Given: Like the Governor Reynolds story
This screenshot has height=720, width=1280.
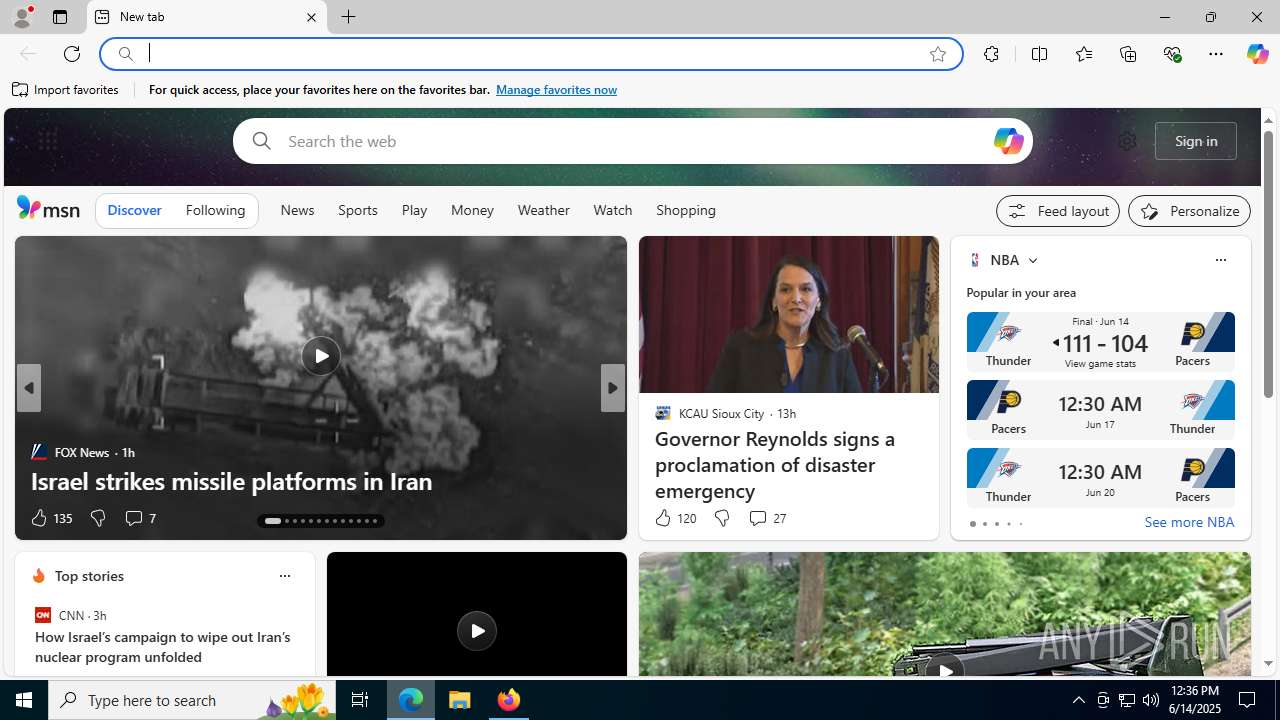Looking at the screenshot, I should tap(662, 518).
